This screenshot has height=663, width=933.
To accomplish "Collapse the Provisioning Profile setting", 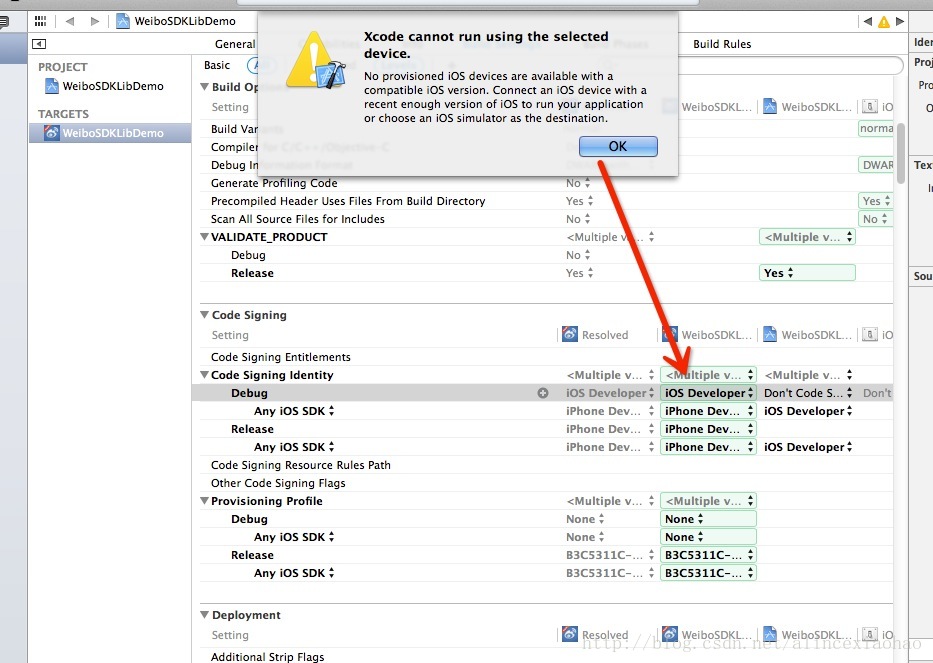I will 205,501.
